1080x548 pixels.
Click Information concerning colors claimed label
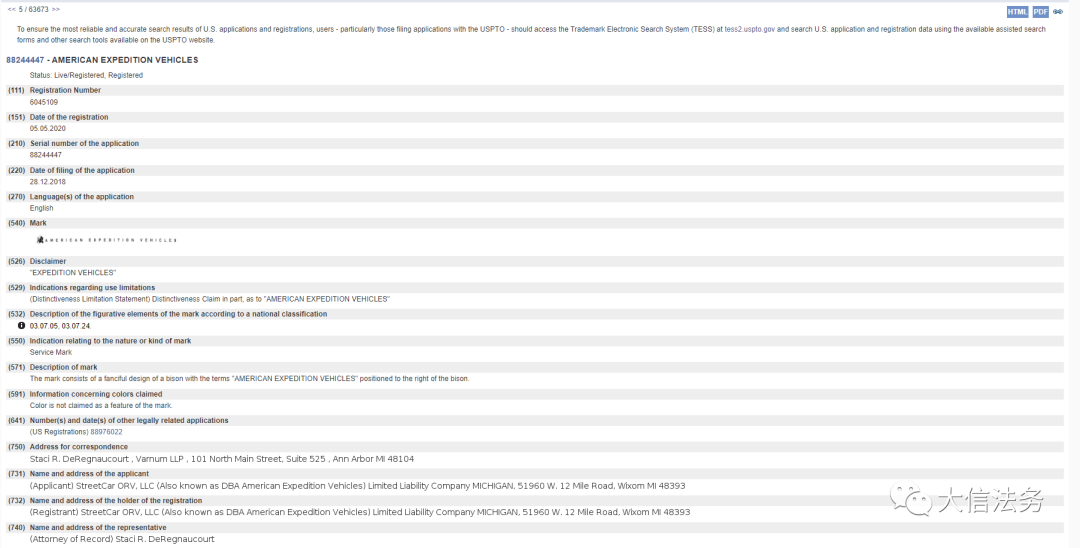click(96, 394)
